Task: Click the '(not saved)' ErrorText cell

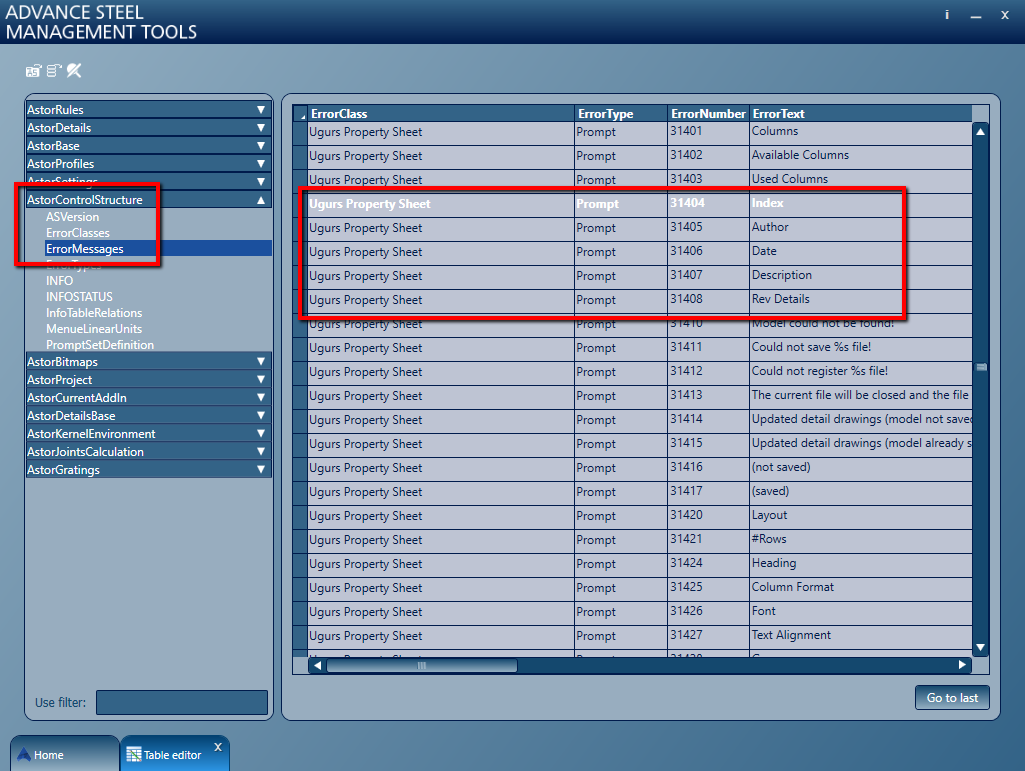Action: click(x=861, y=468)
